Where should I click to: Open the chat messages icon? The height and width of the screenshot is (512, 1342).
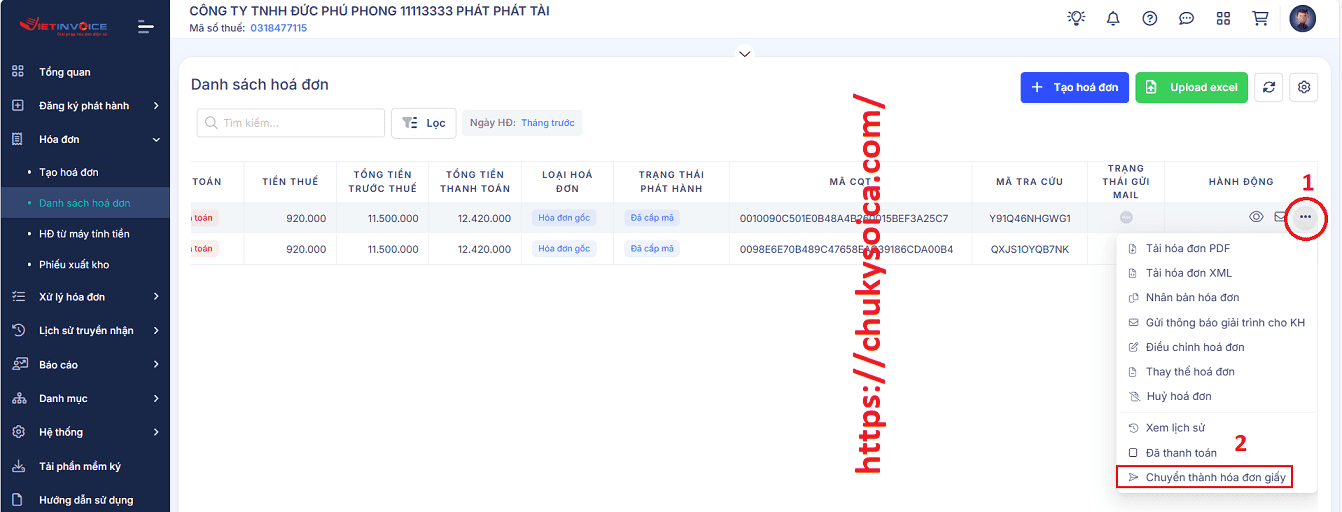1187,18
